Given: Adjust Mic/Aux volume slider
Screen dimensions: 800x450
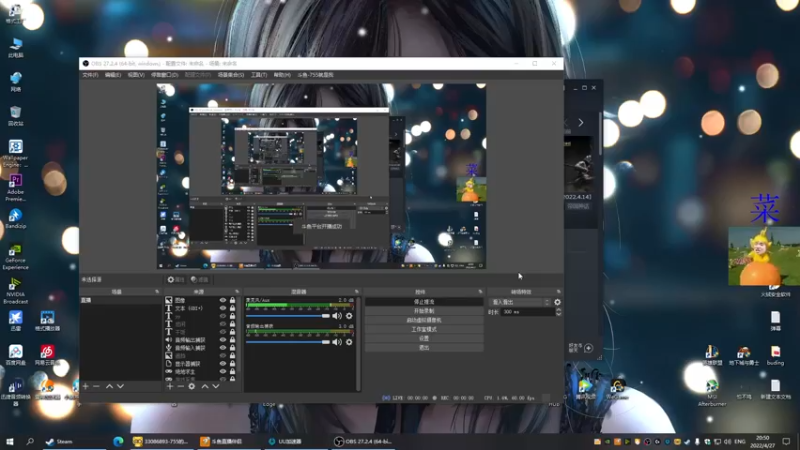Looking at the screenshot, I should coord(288,316).
